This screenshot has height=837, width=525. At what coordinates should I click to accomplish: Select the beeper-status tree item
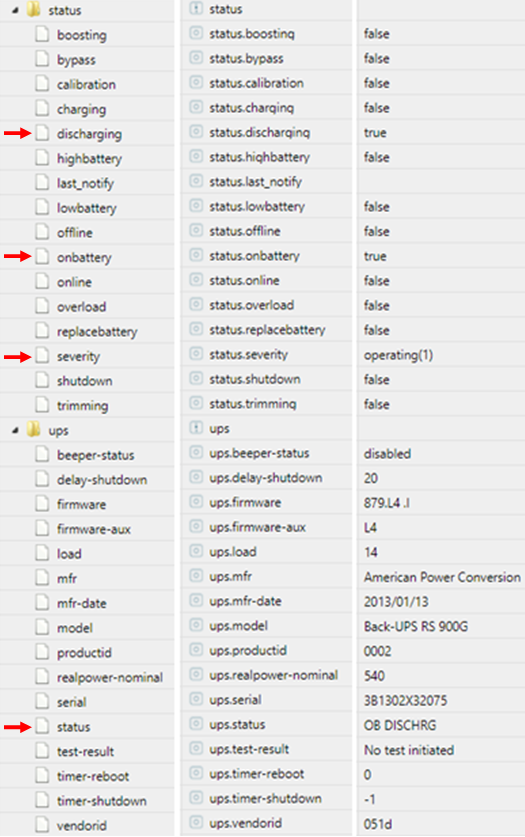96,455
